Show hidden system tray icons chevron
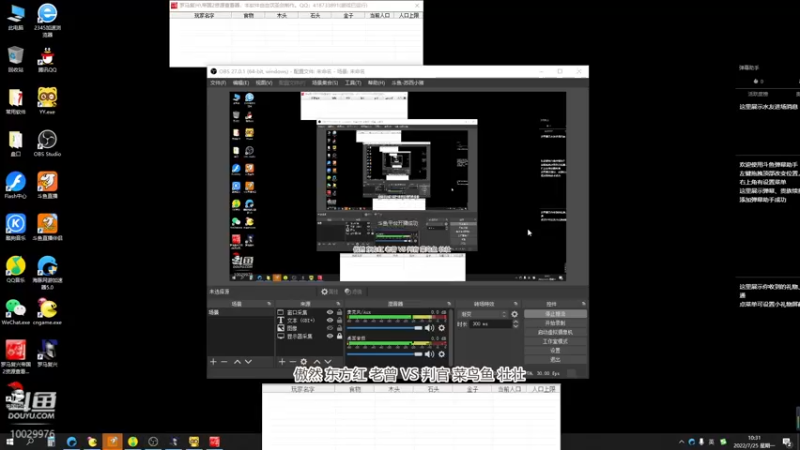The image size is (800, 450). 682,442
